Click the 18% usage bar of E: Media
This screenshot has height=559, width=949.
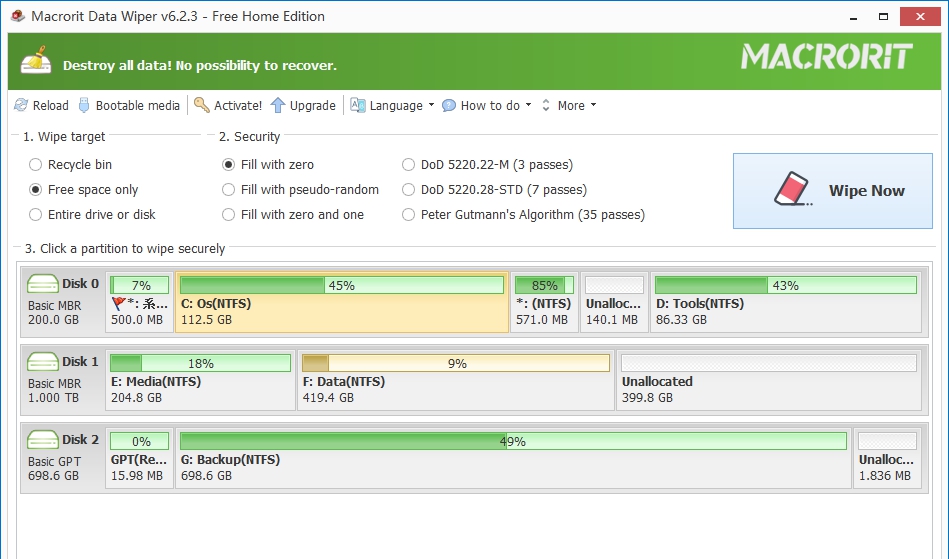tap(200, 363)
